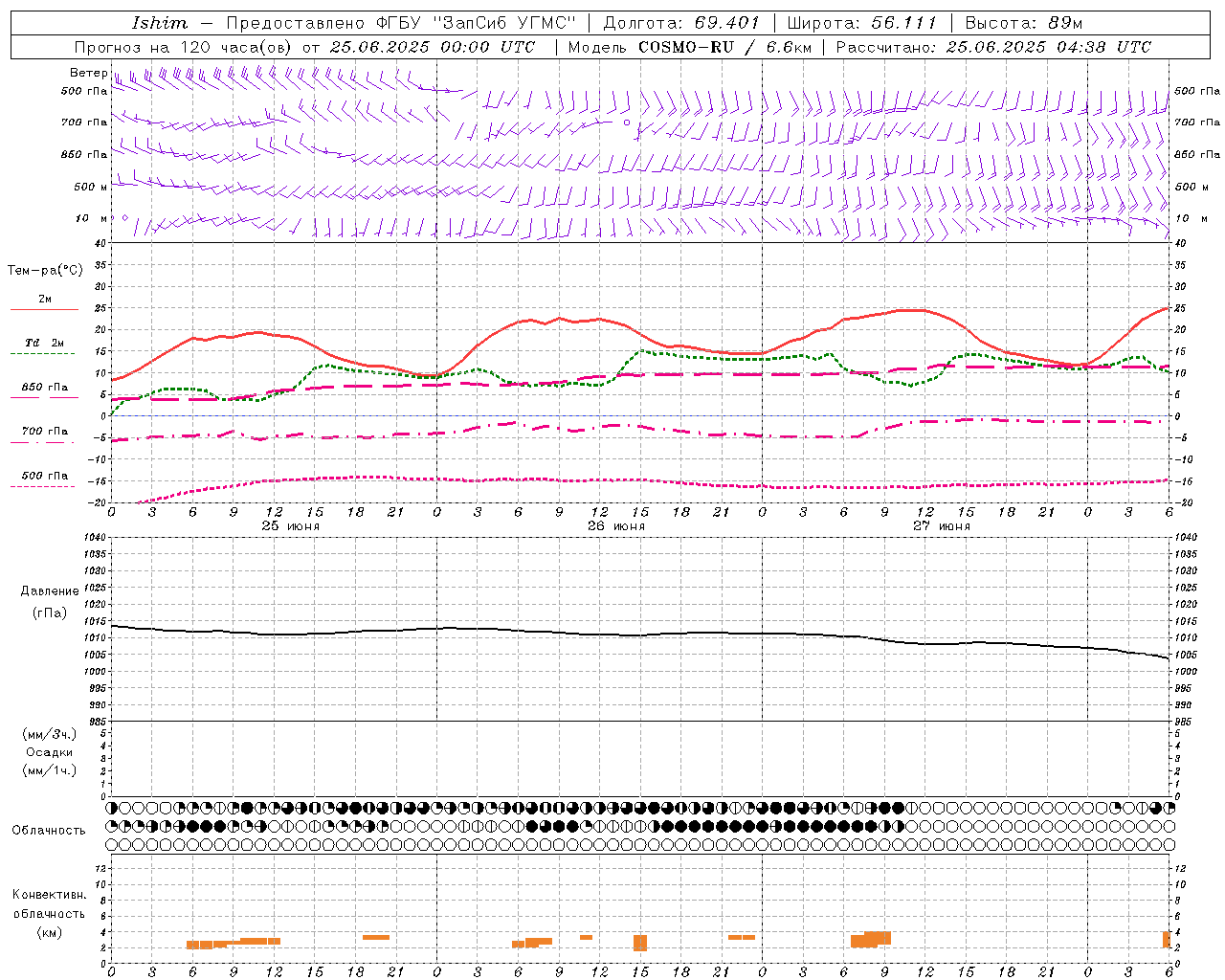Click the solid red line sample under "2м"
The image size is (1225, 980).
click(44, 310)
